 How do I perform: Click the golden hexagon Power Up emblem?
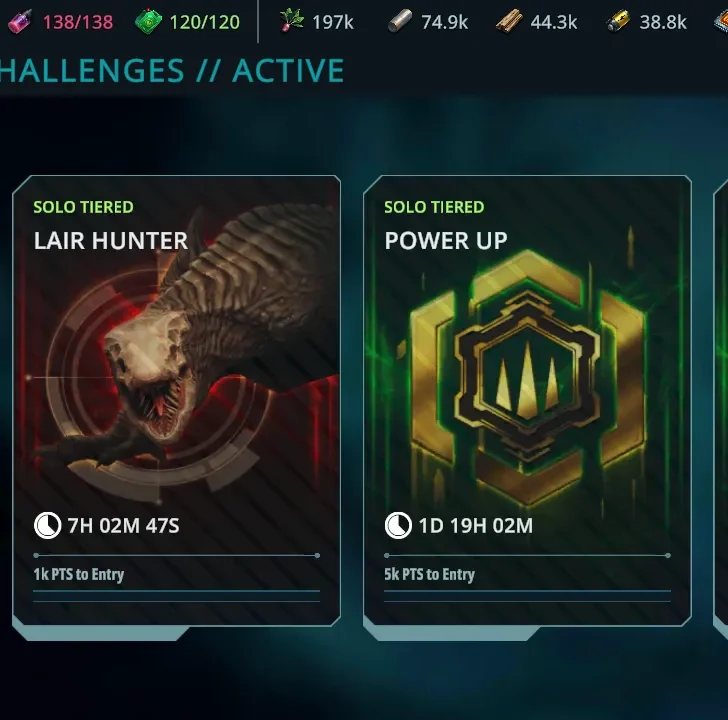pyautogui.click(x=527, y=377)
